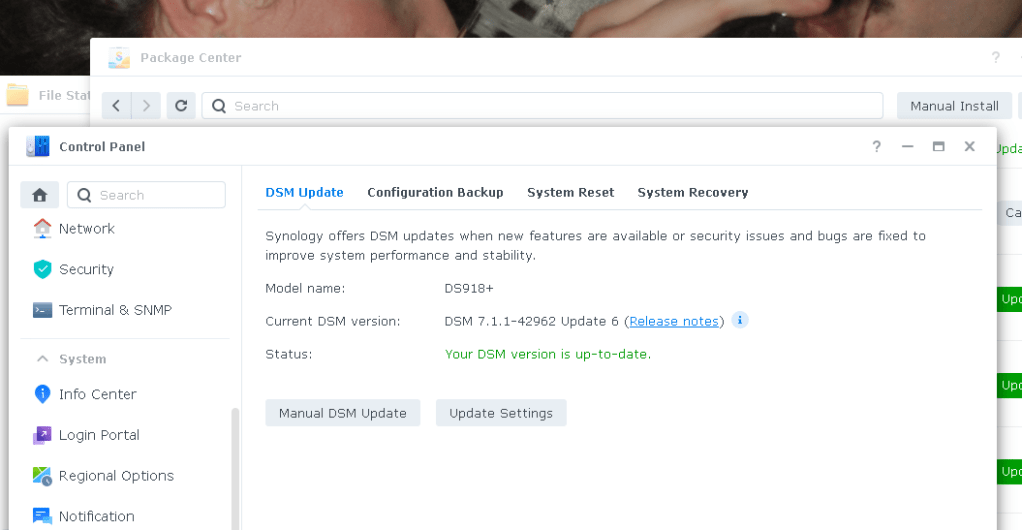
Task: Open Regional Options
Action: coord(103,476)
